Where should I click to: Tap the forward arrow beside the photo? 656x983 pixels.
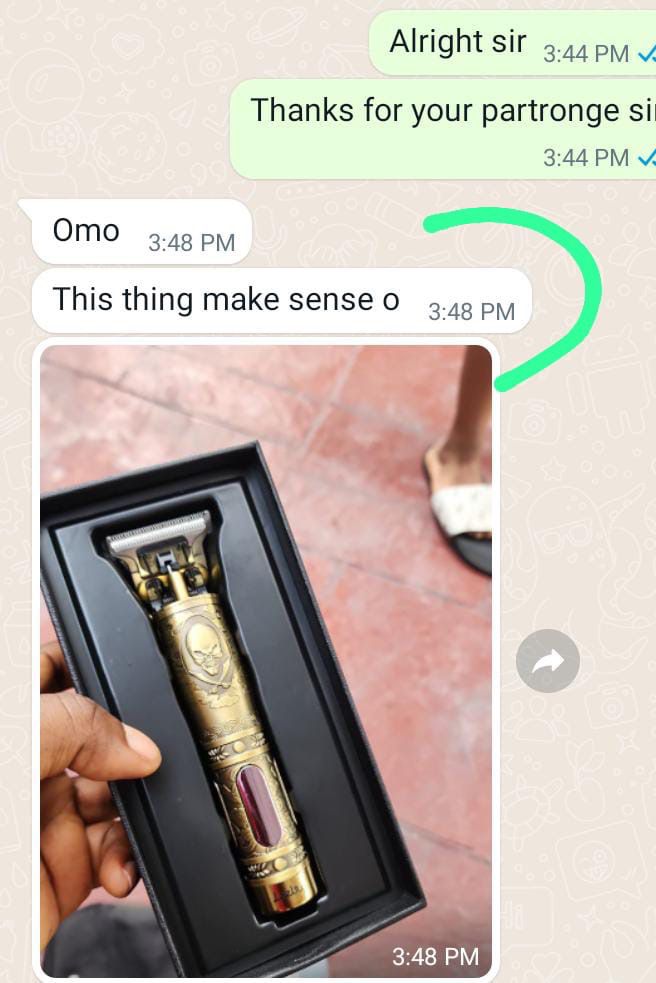click(x=548, y=660)
